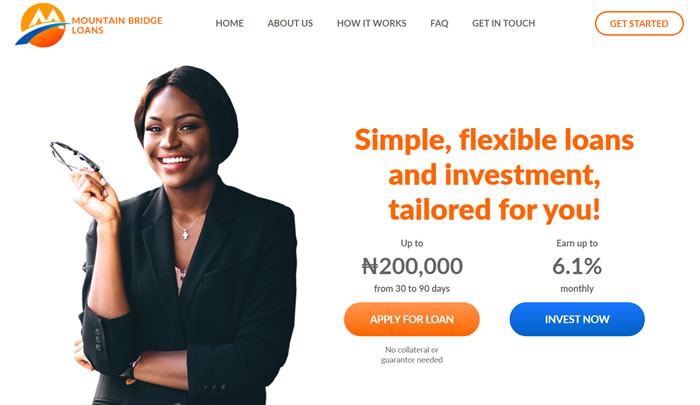
Task: Click the Mountain Bridge Loans logo text
Action: 117,25
